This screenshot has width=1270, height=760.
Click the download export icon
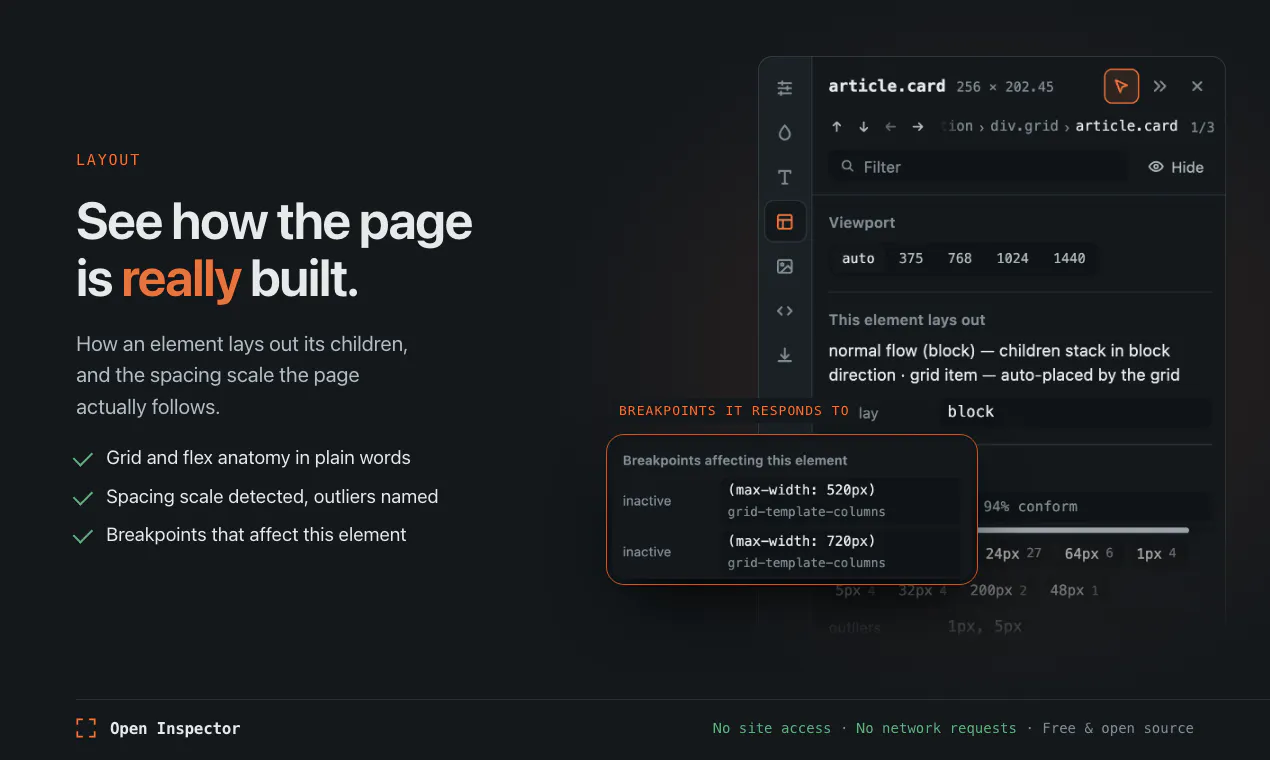(785, 355)
